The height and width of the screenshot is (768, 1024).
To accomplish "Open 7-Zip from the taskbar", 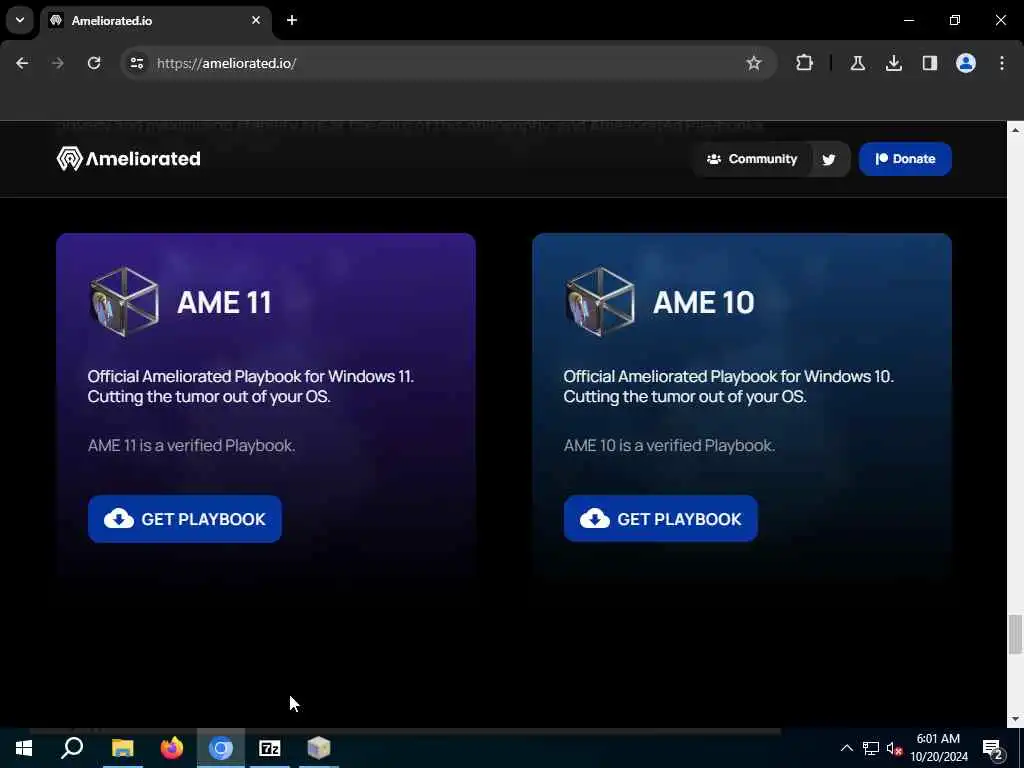I will [x=270, y=748].
